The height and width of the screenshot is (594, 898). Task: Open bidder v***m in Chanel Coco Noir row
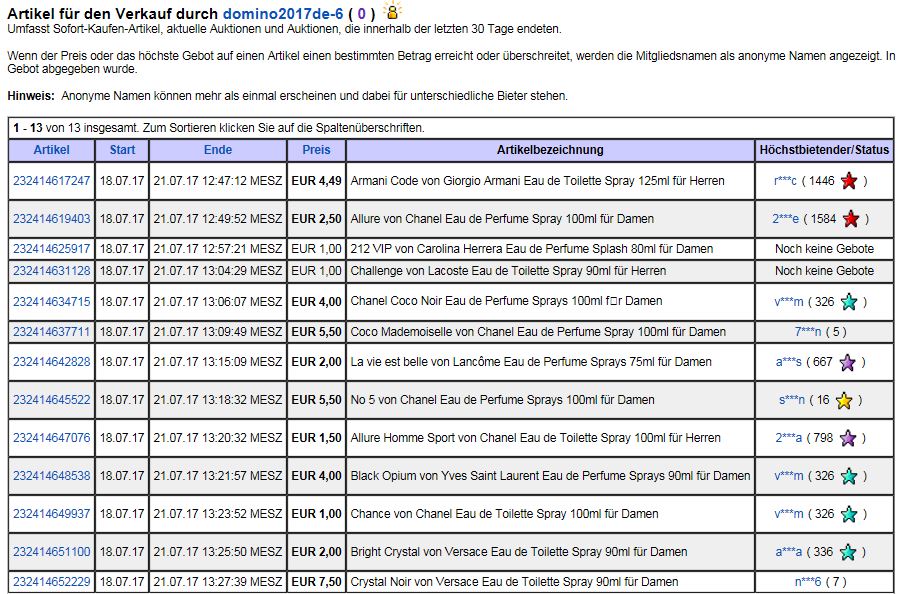(x=789, y=301)
